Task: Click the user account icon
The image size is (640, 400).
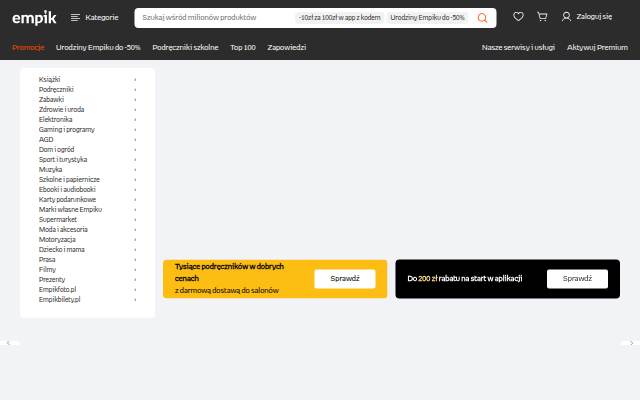Action: tap(566, 17)
